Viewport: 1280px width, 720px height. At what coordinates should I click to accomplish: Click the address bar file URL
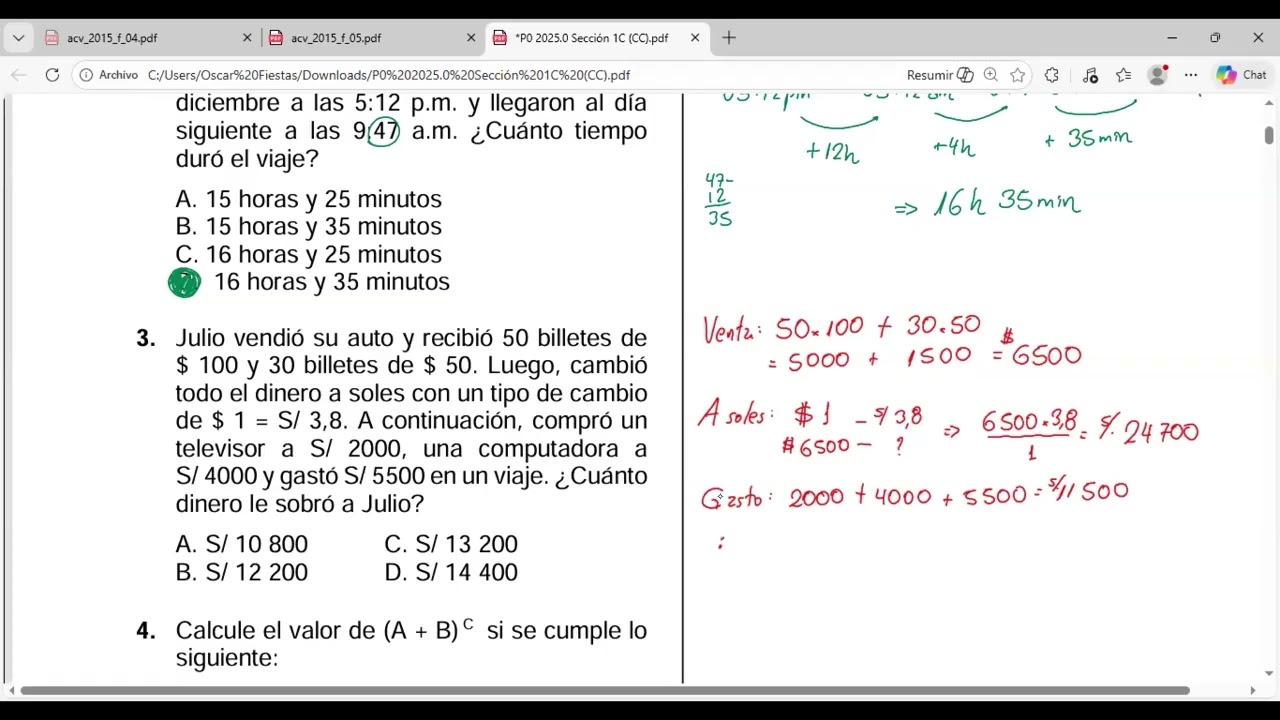(389, 75)
